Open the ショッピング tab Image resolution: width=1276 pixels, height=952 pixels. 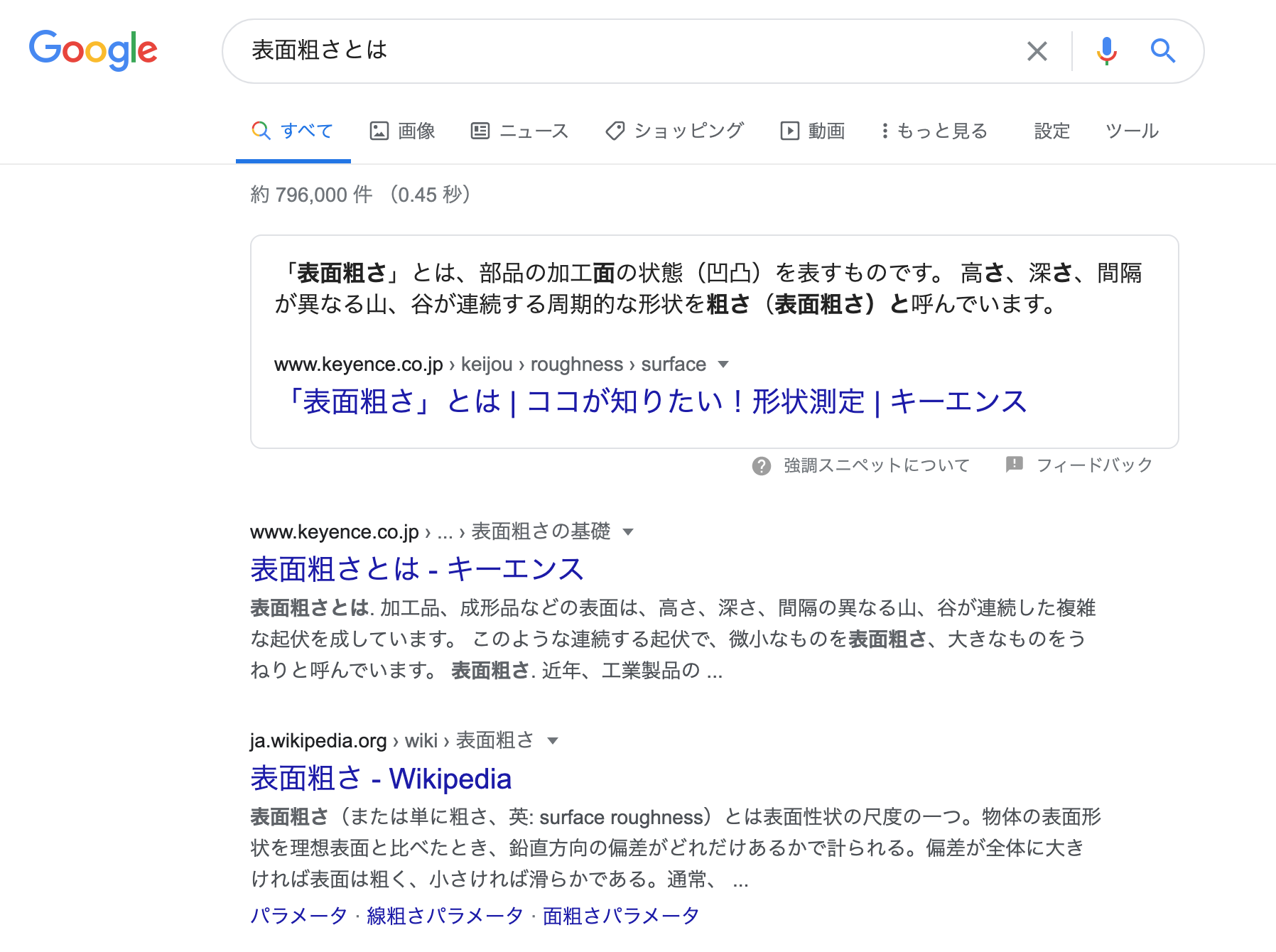pos(675,131)
